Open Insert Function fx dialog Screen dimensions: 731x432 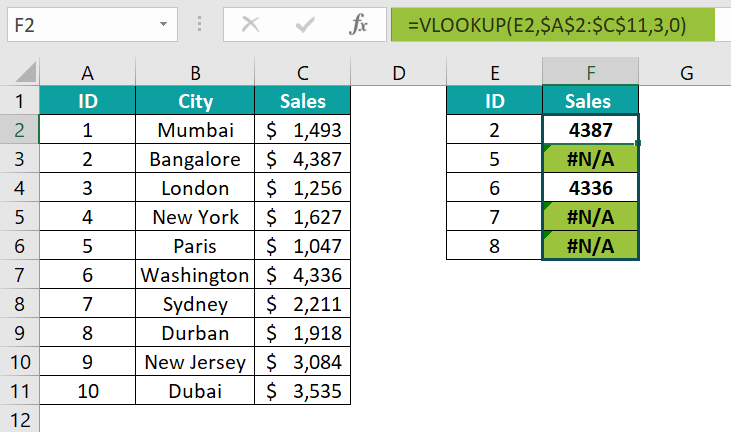click(358, 24)
